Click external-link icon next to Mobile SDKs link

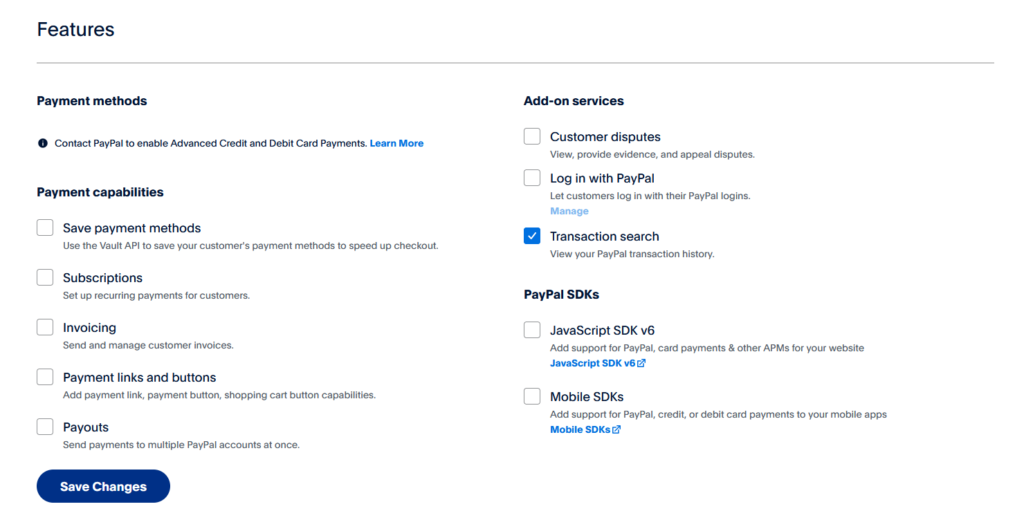(x=616, y=430)
